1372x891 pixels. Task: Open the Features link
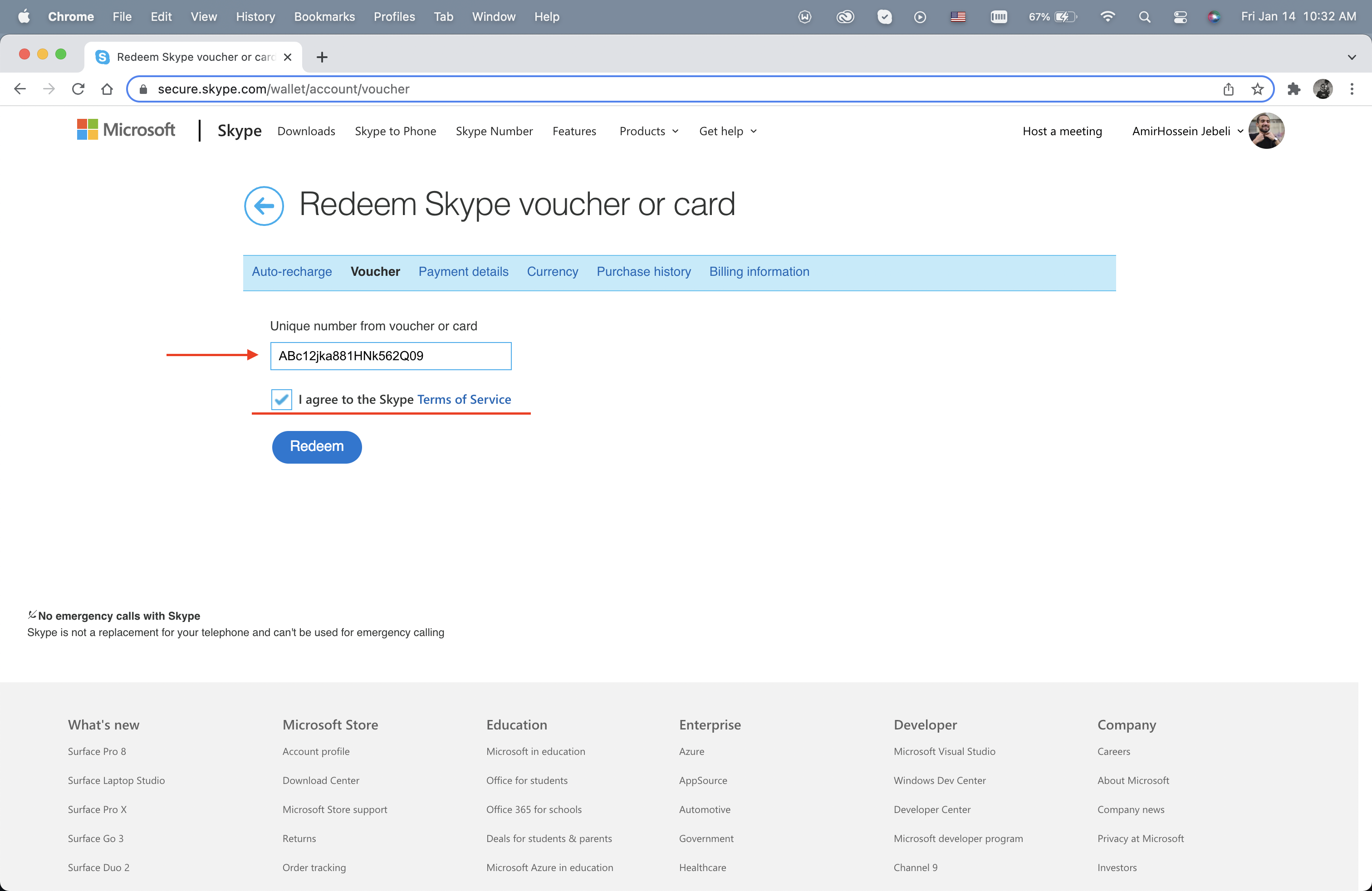coord(574,132)
